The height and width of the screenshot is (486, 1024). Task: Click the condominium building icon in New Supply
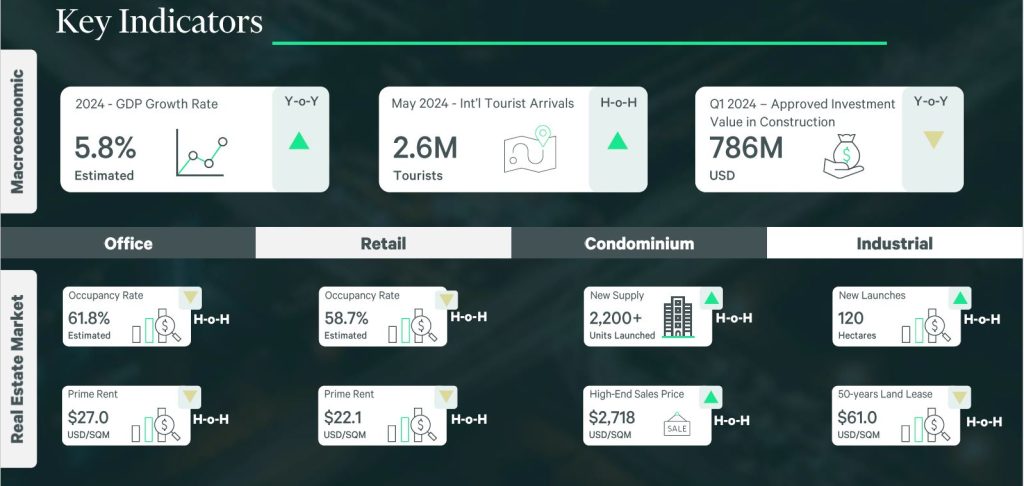(679, 318)
